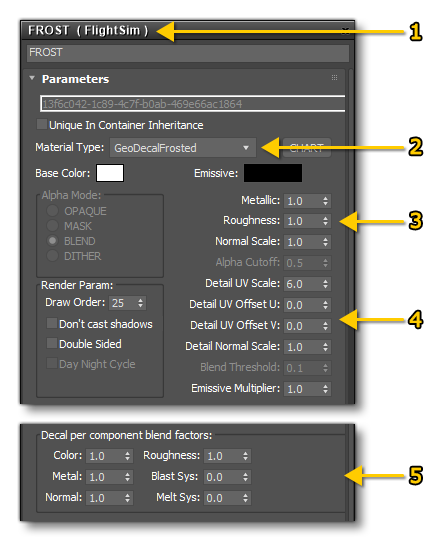Select the MASK alpha mode radio
Screen dimensions: 435x541
pos(52,226)
